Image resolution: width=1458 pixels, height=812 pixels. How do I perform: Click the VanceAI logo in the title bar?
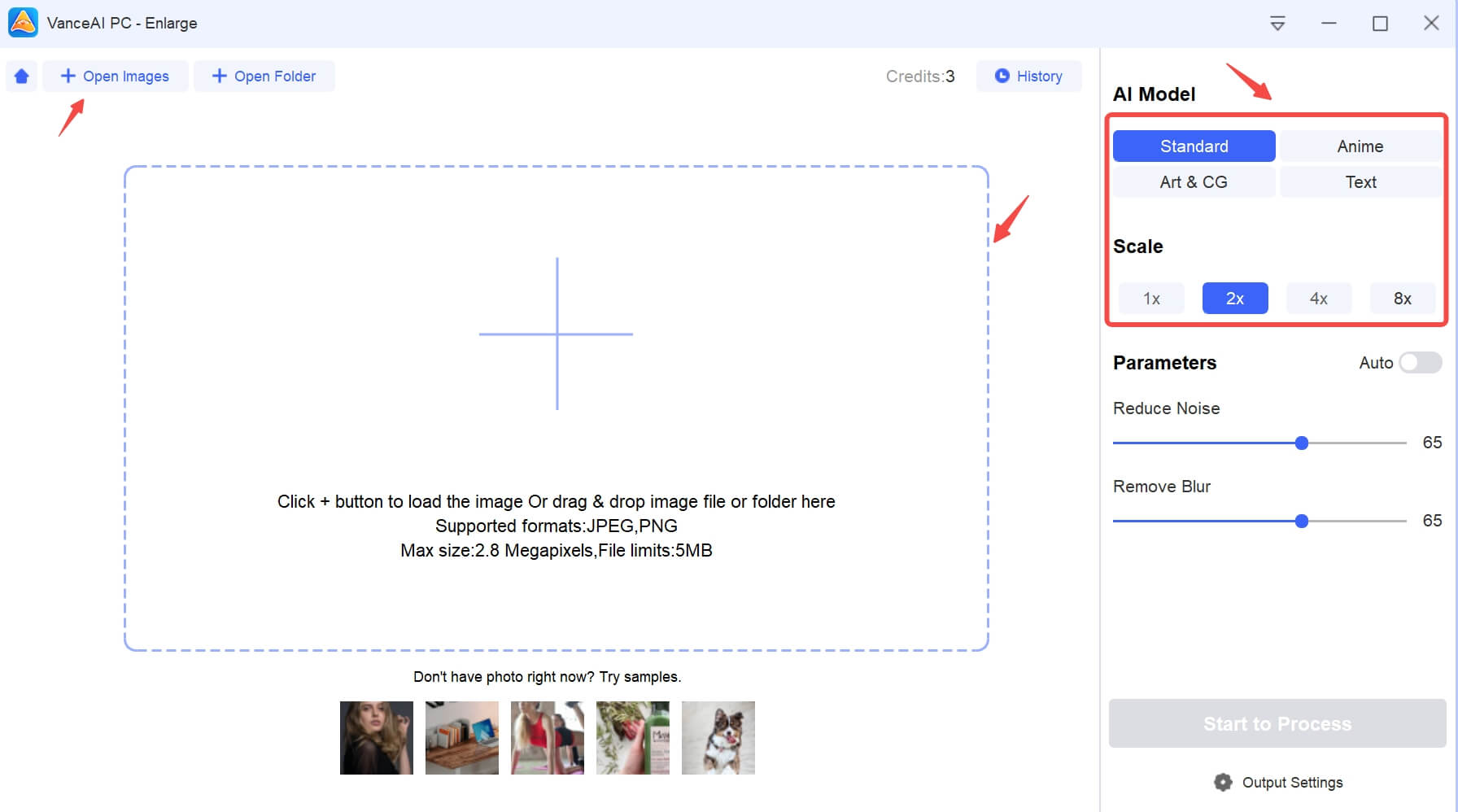coord(23,23)
